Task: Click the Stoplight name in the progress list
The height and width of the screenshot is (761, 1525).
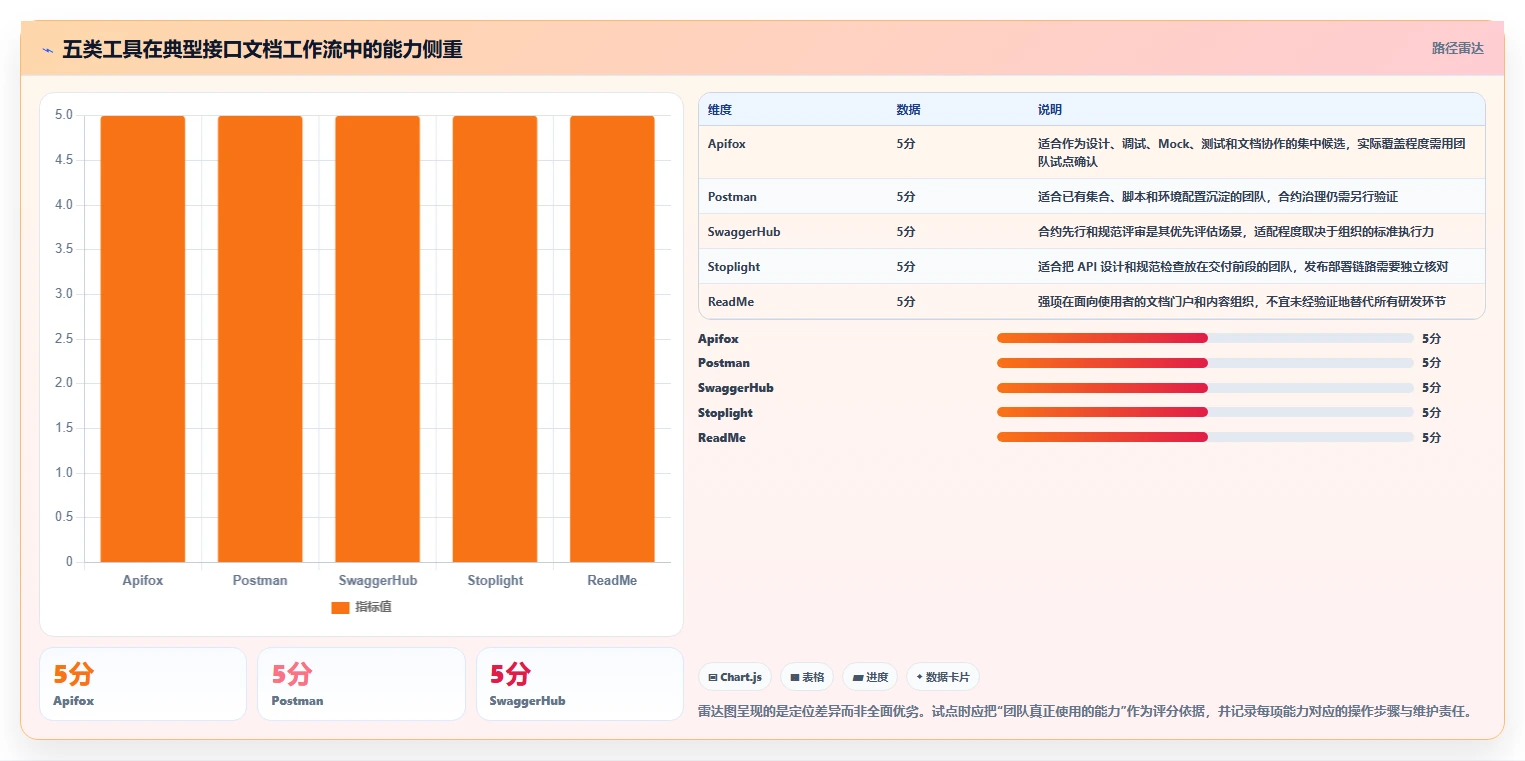Action: coord(725,413)
